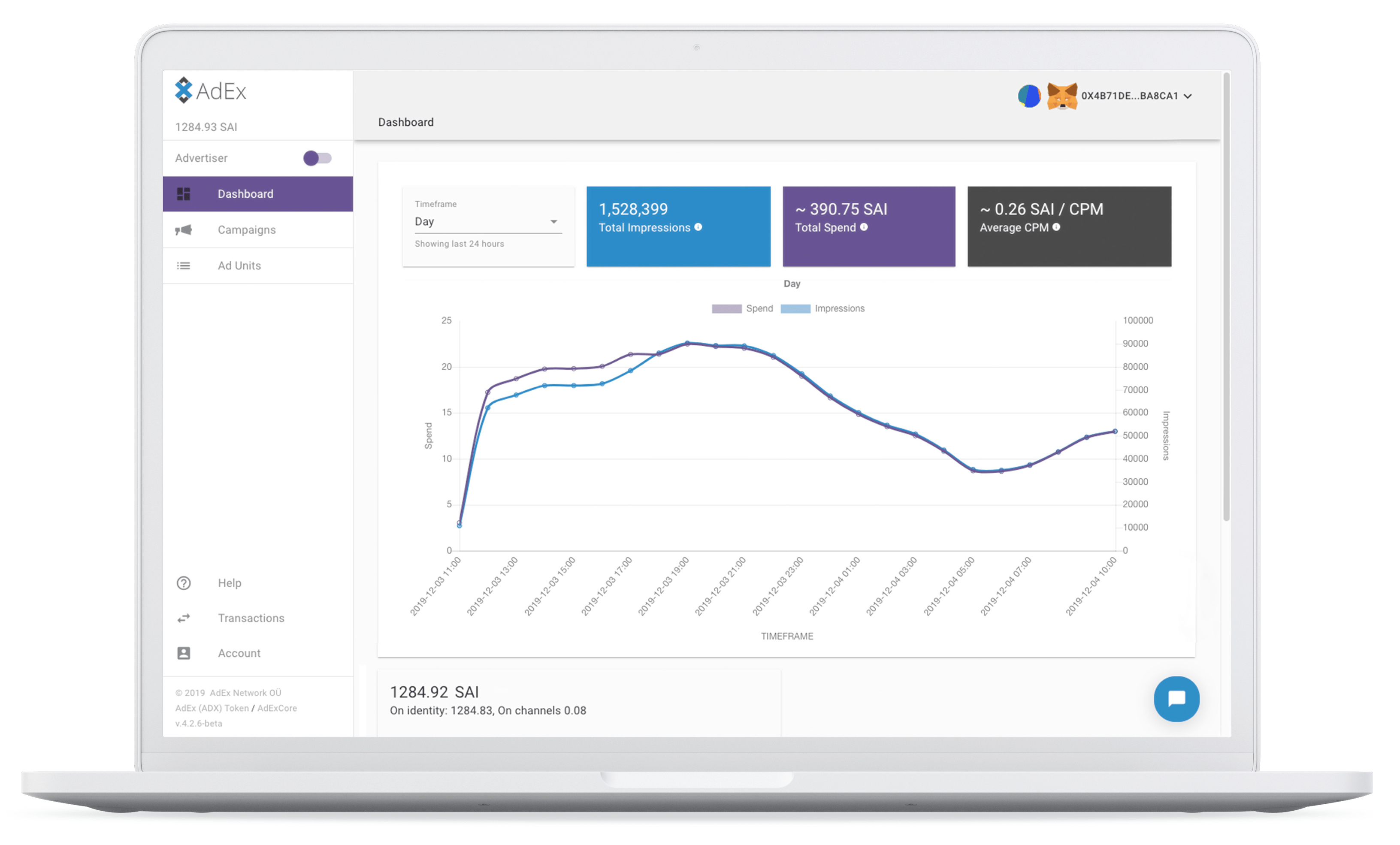Image resolution: width=1400 pixels, height=845 pixels.
Task: Open the AdExCore link
Action: tap(277, 708)
